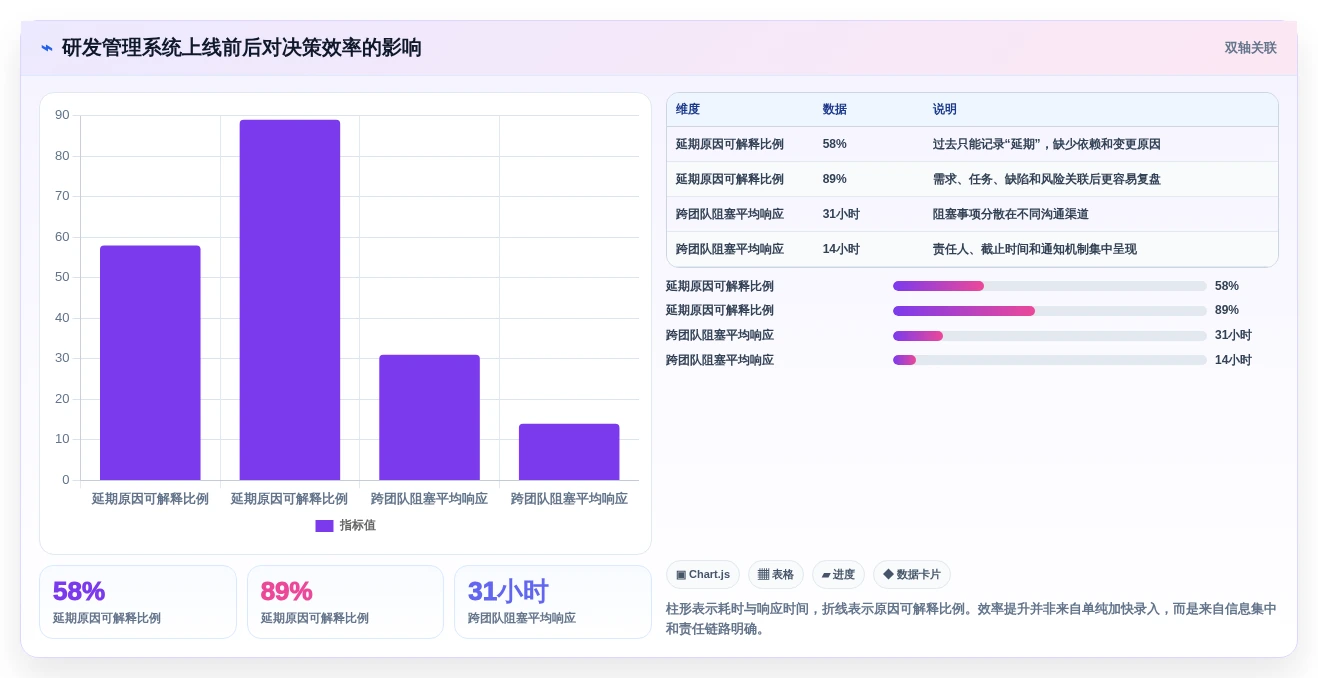Select the 表格 chip
The image size is (1318, 678).
[776, 575]
